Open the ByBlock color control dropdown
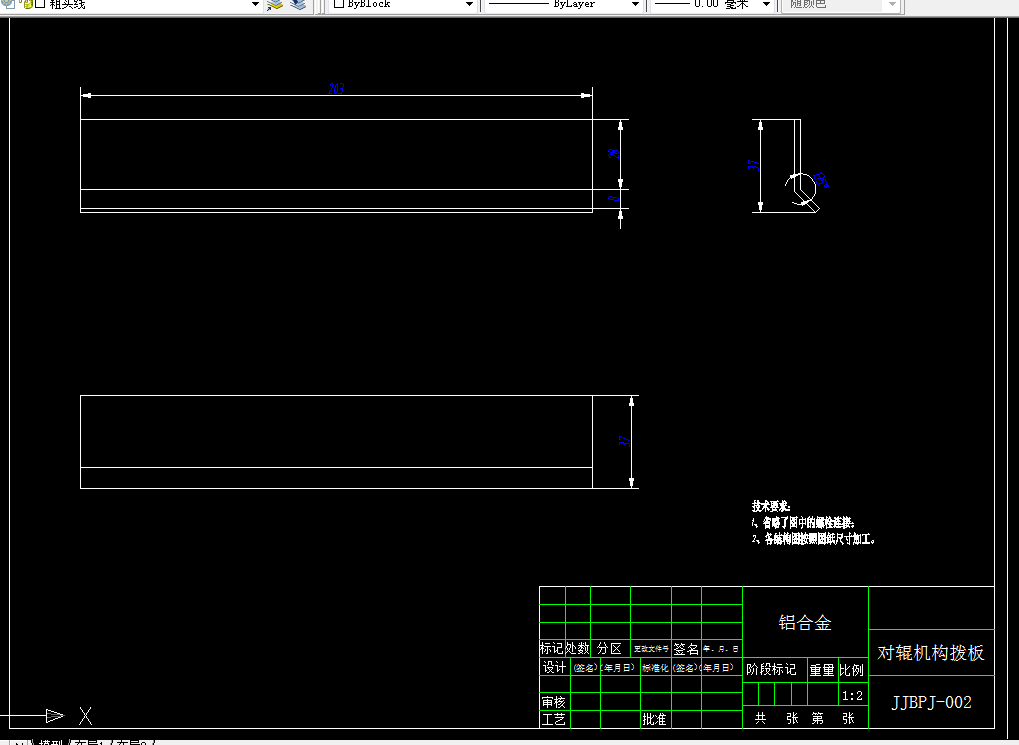This screenshot has width=1019, height=745. [x=469, y=5]
